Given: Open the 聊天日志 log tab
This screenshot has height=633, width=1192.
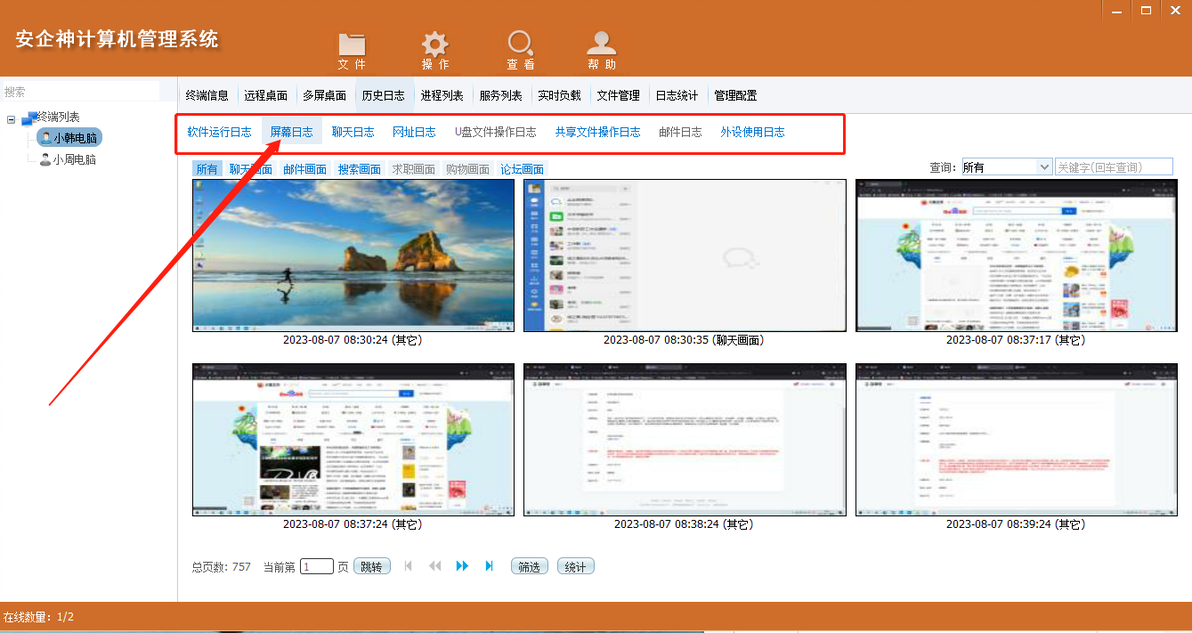Looking at the screenshot, I should [353, 131].
